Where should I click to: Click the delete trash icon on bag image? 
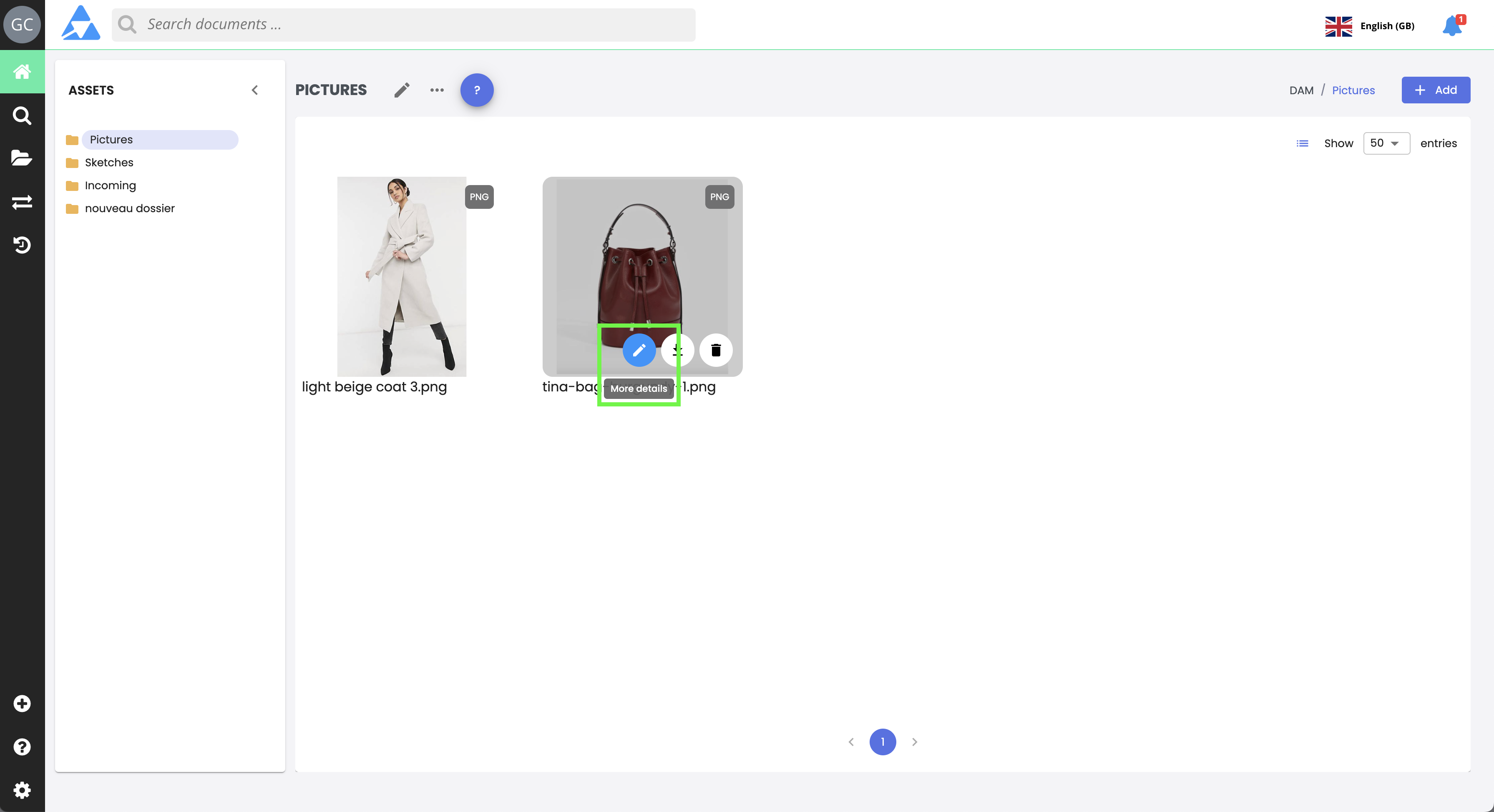pos(716,350)
